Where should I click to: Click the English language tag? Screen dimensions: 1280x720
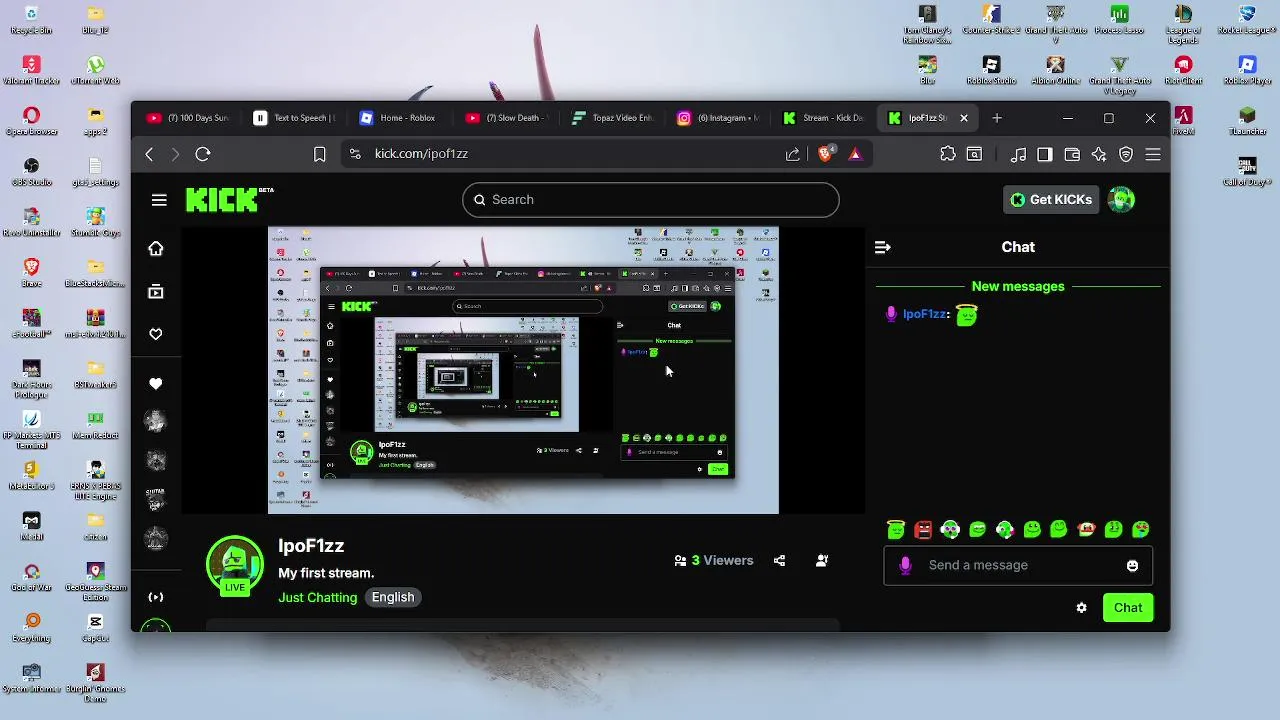coord(393,597)
